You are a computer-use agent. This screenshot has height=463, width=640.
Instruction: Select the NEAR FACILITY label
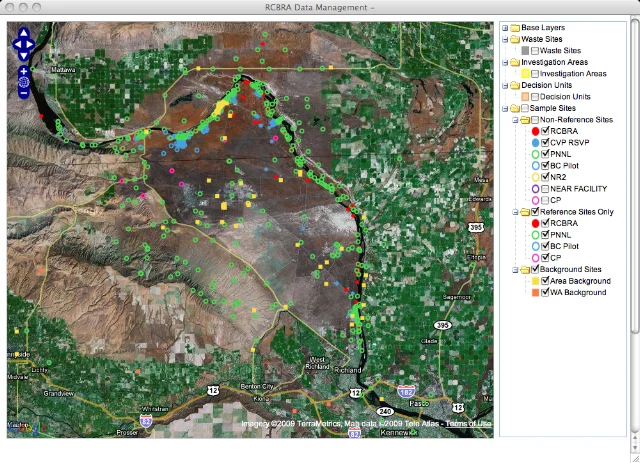tap(578, 189)
